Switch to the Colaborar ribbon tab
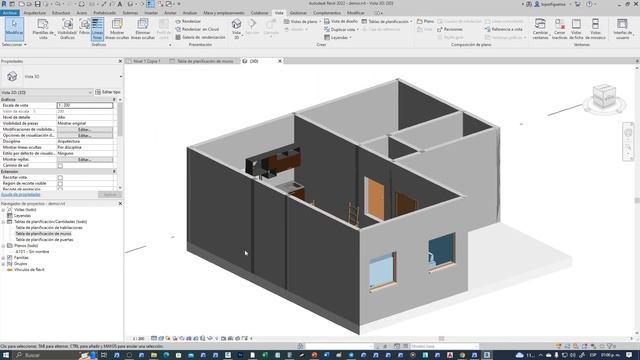 [x=260, y=13]
